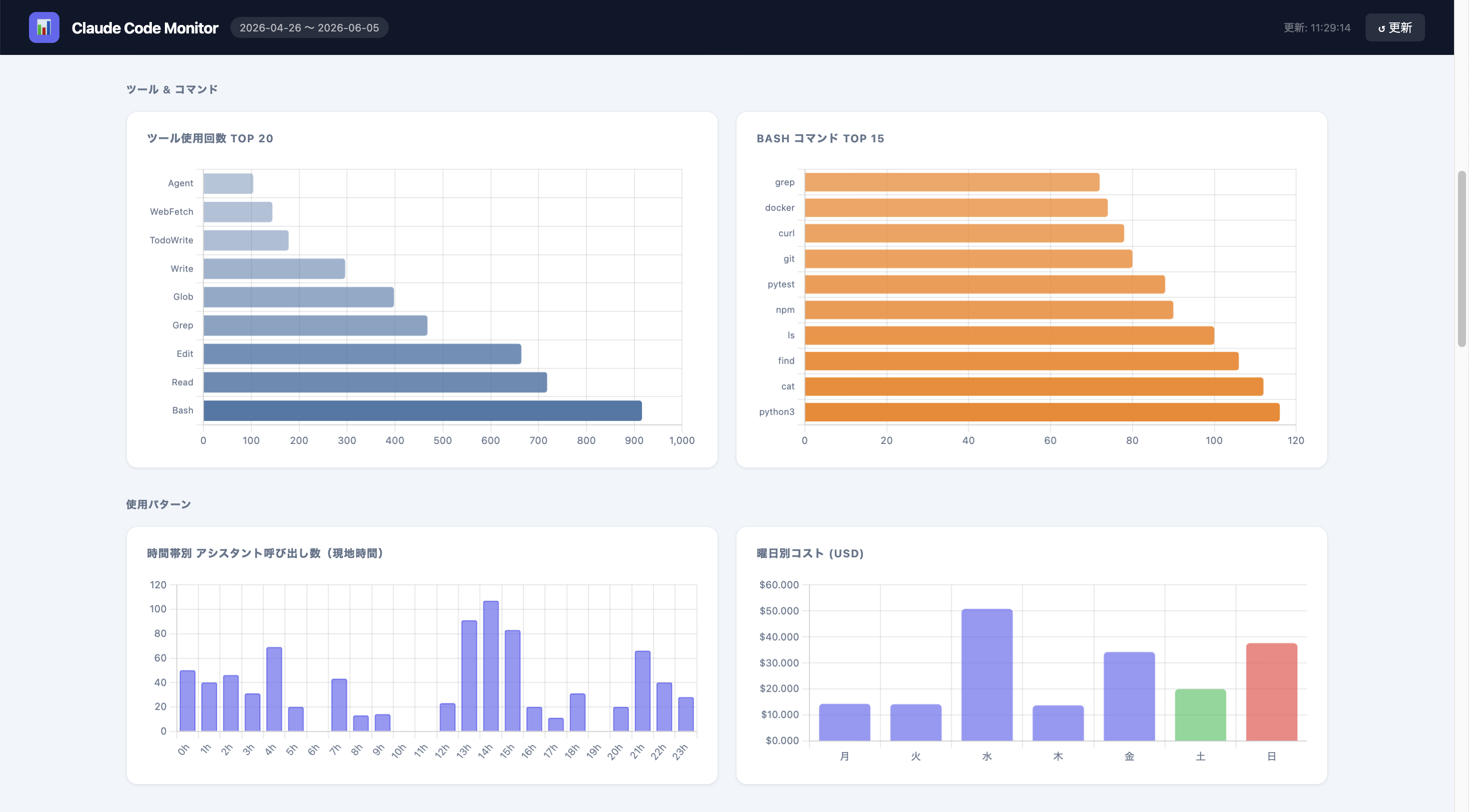The width and height of the screenshot is (1469, 812).
Task: Click the 金 Friday cost bar
Action: (x=1129, y=697)
